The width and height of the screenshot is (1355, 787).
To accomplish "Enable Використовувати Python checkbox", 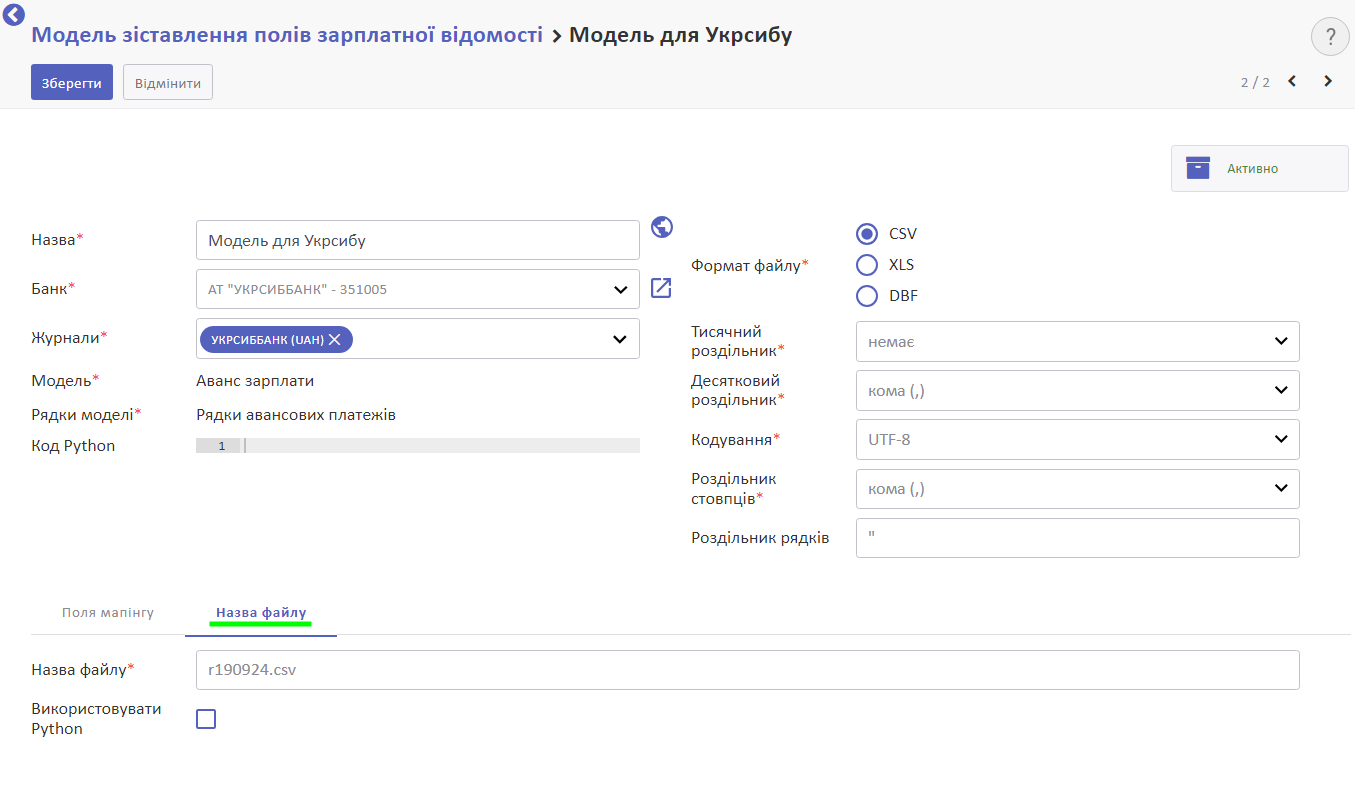I will (x=206, y=719).
